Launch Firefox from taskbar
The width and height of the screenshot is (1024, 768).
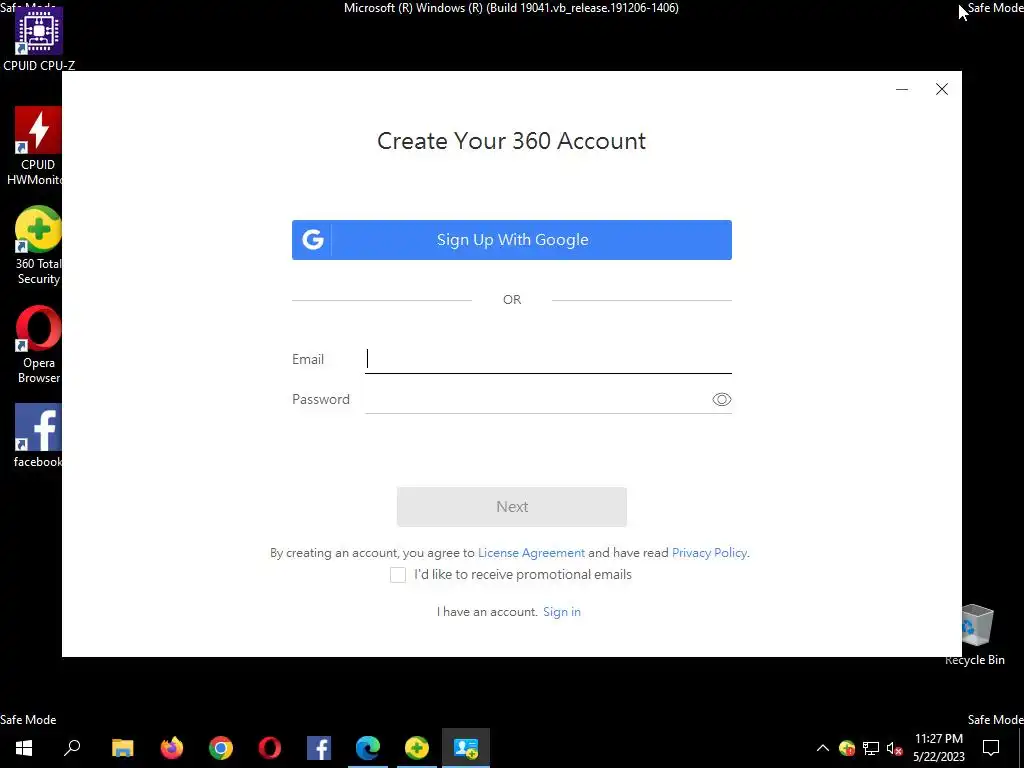pos(172,748)
